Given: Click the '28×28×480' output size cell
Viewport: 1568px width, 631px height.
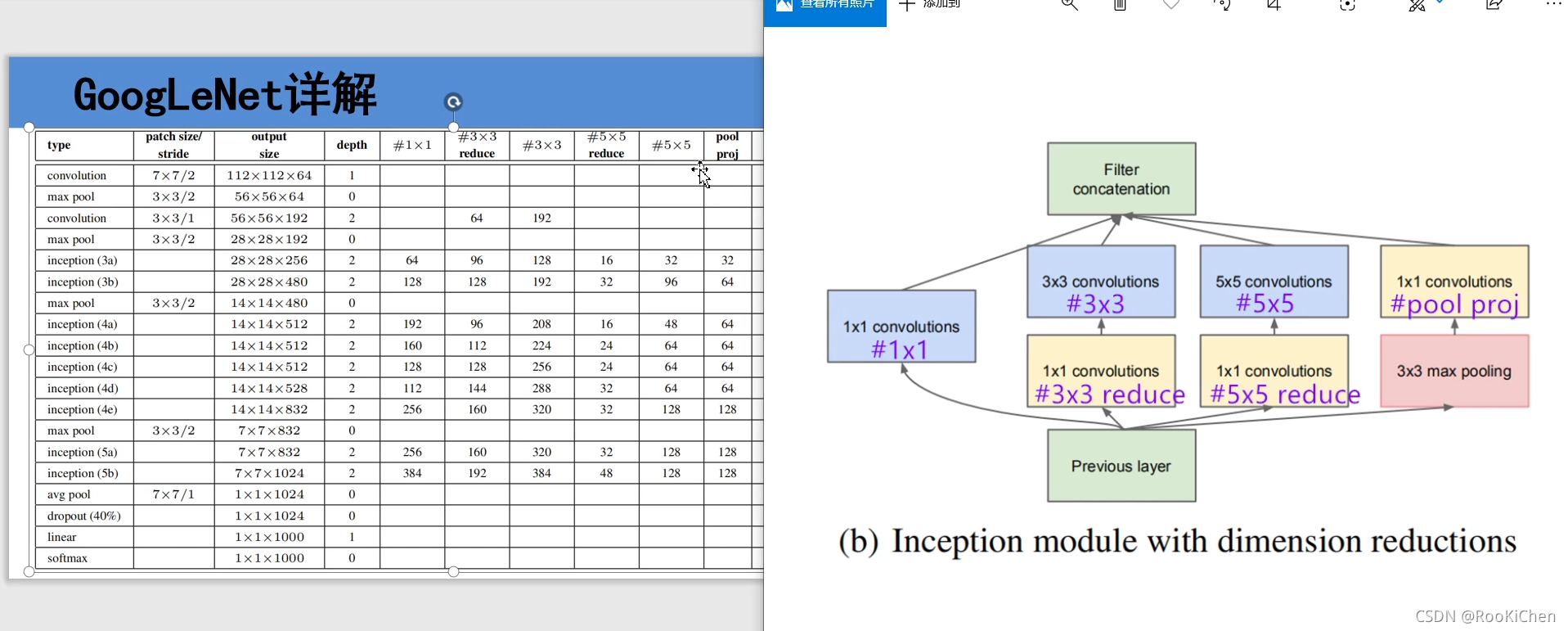Looking at the screenshot, I should 269,282.
